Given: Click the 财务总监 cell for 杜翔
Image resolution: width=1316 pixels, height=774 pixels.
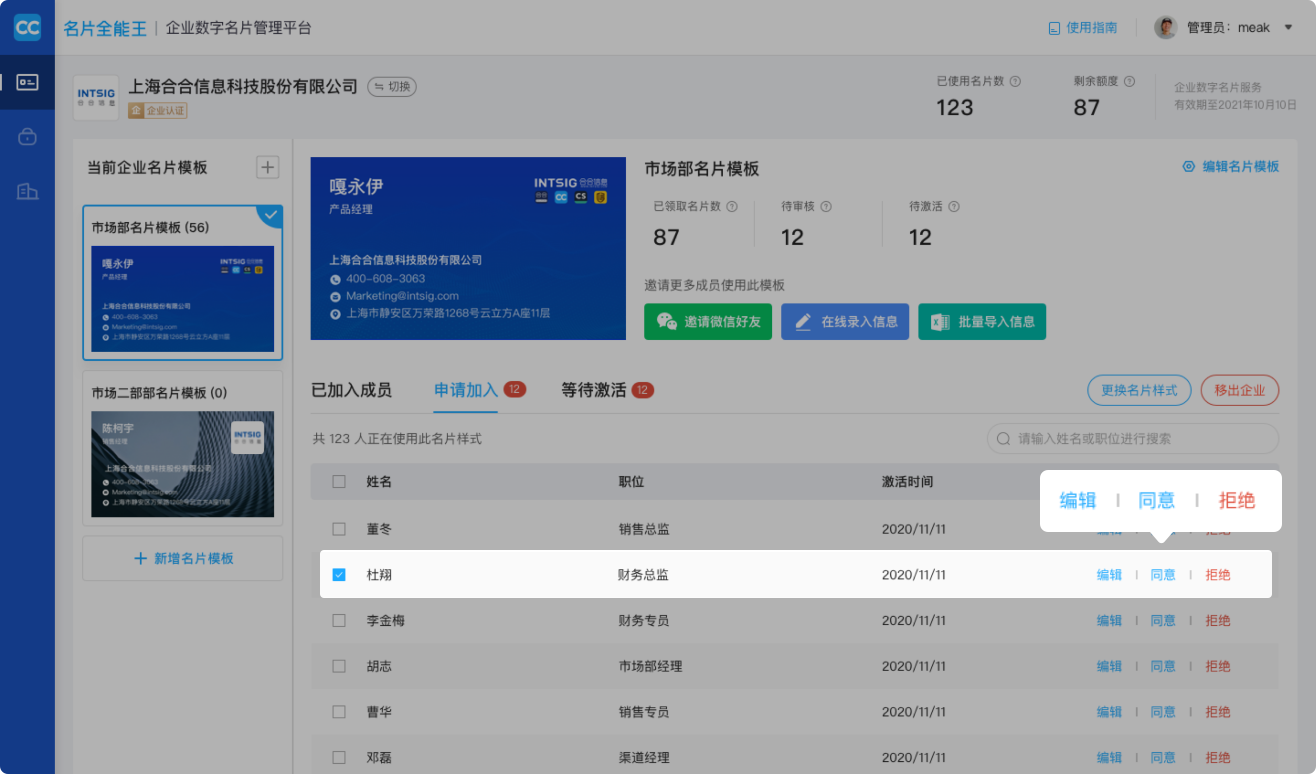Looking at the screenshot, I should [643, 575].
